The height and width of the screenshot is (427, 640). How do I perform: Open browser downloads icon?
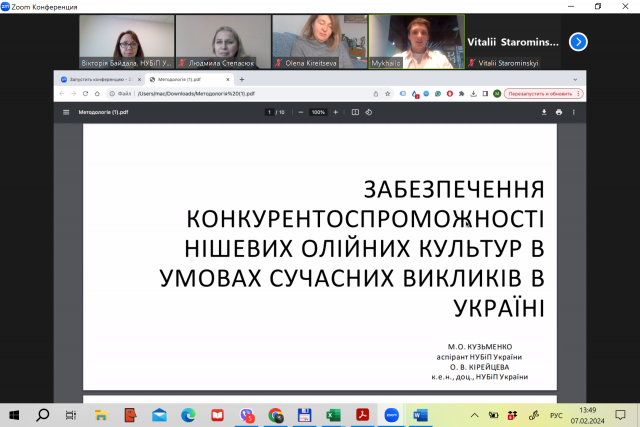tap(473, 93)
